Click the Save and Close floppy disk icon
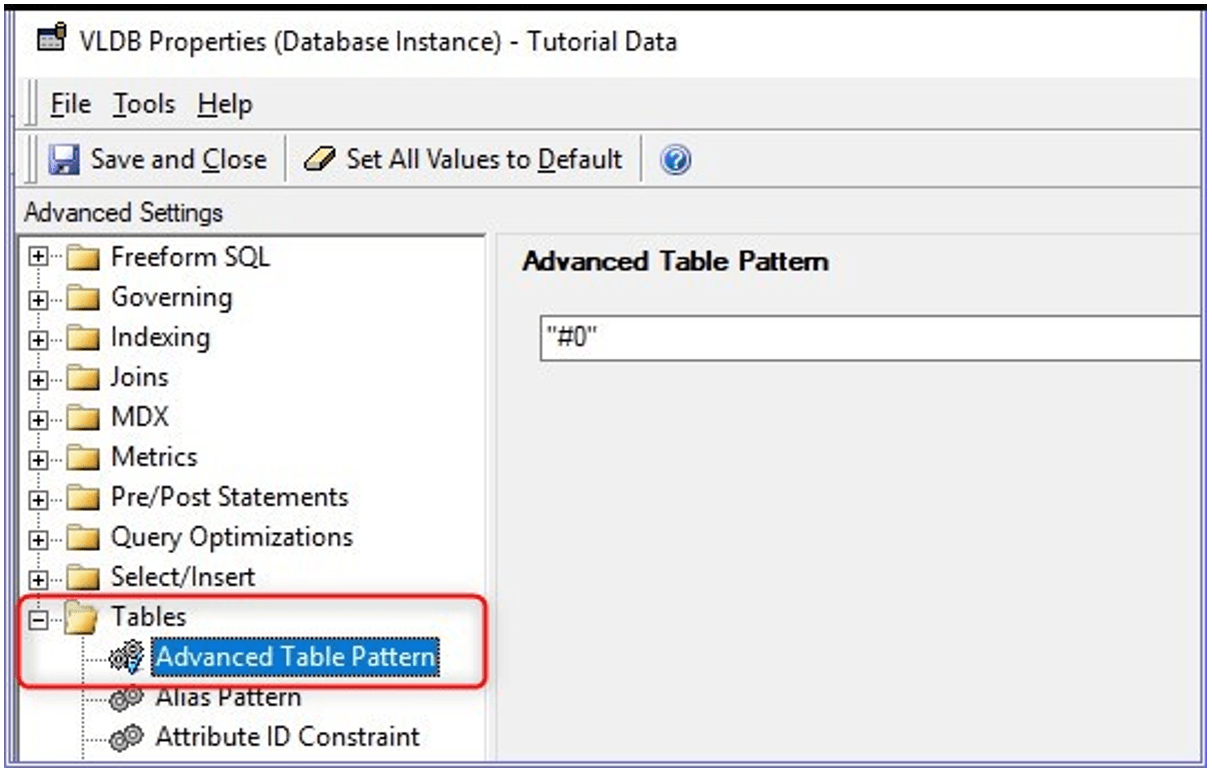Screen dimensions: 1212x774 (66, 160)
